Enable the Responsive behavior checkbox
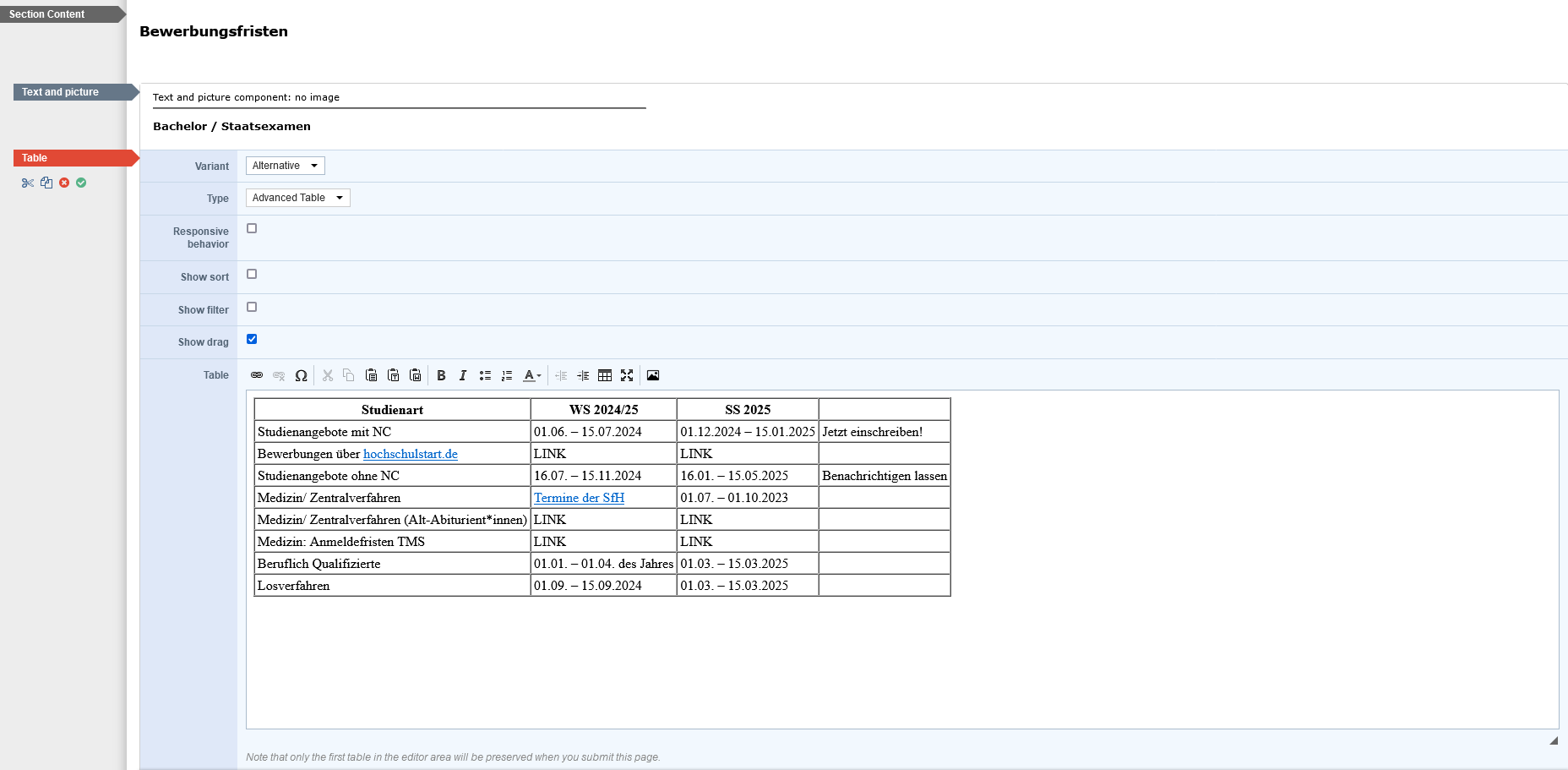This screenshot has width=1568, height=770. [x=252, y=228]
